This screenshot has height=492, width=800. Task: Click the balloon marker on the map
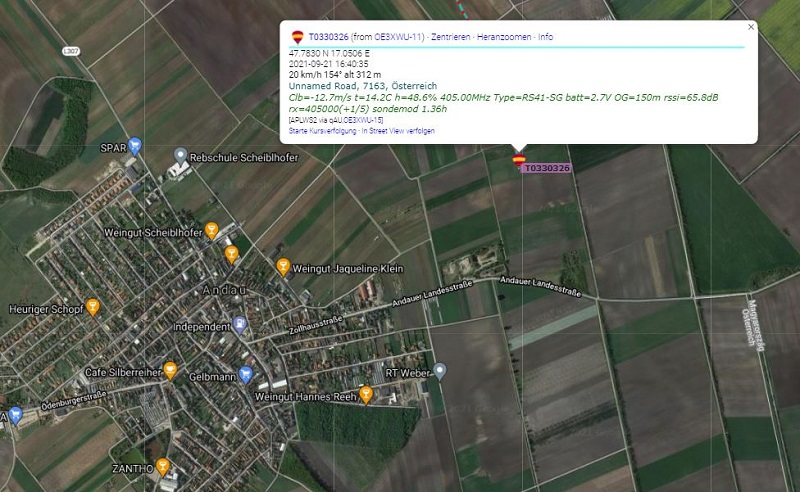pos(519,160)
